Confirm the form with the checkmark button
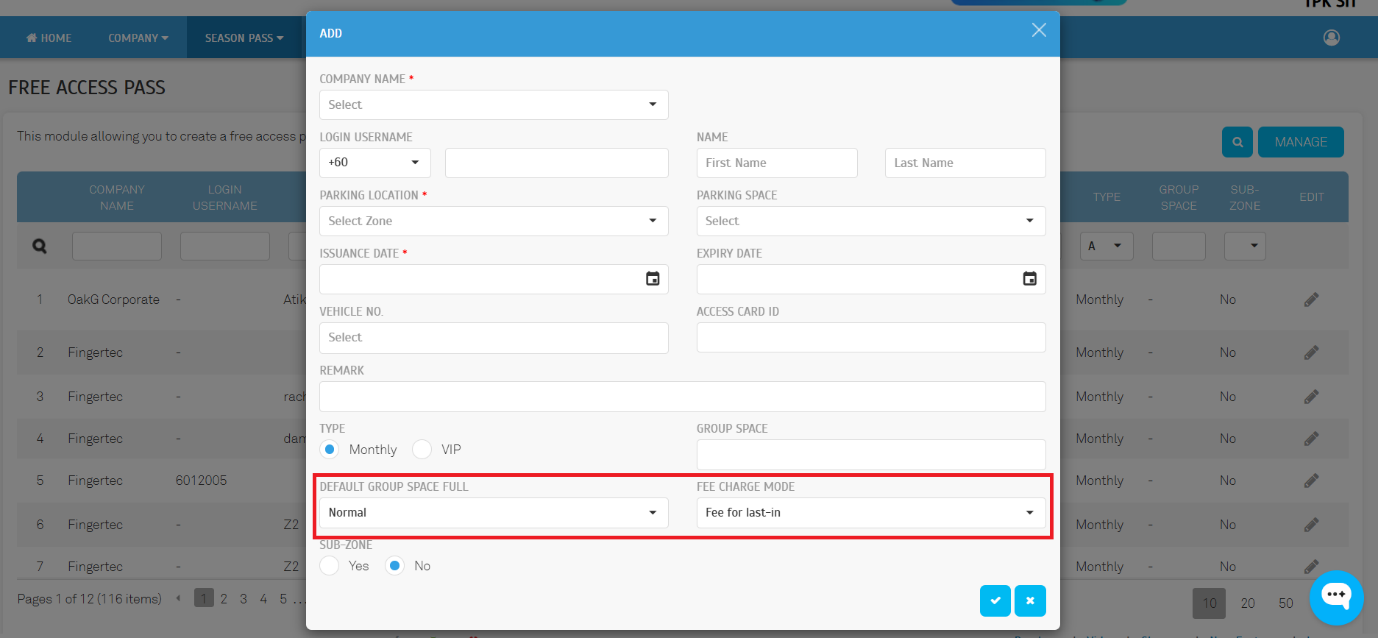The image size is (1378, 638). pyautogui.click(x=995, y=600)
